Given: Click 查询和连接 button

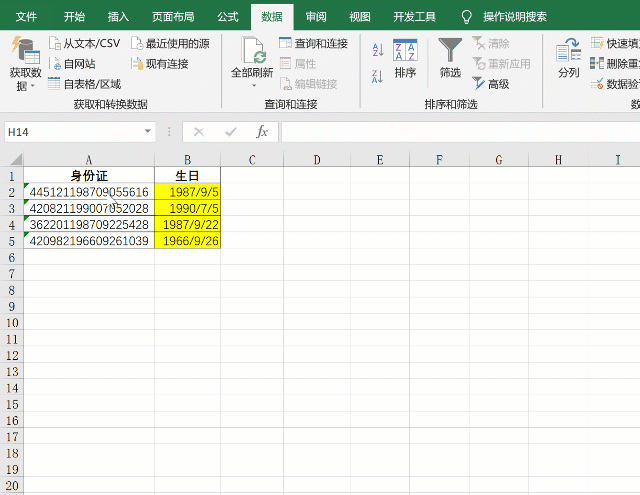Looking at the screenshot, I should pyautogui.click(x=313, y=43).
